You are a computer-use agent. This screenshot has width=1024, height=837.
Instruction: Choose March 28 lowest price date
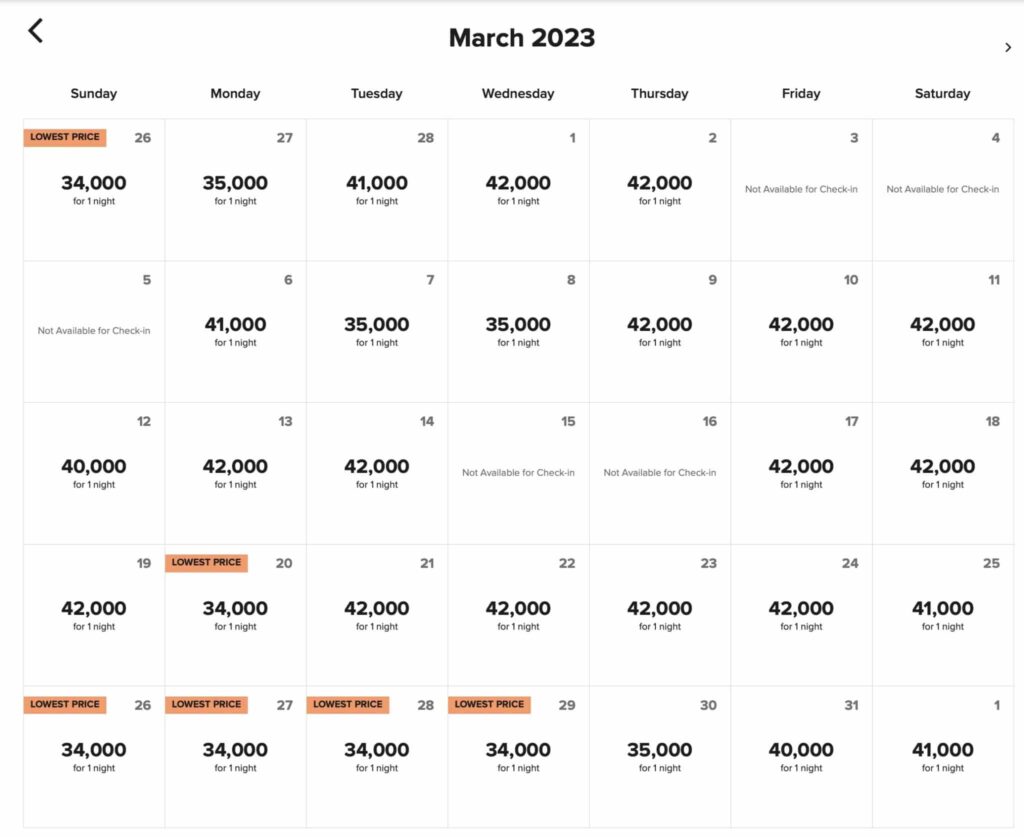377,757
